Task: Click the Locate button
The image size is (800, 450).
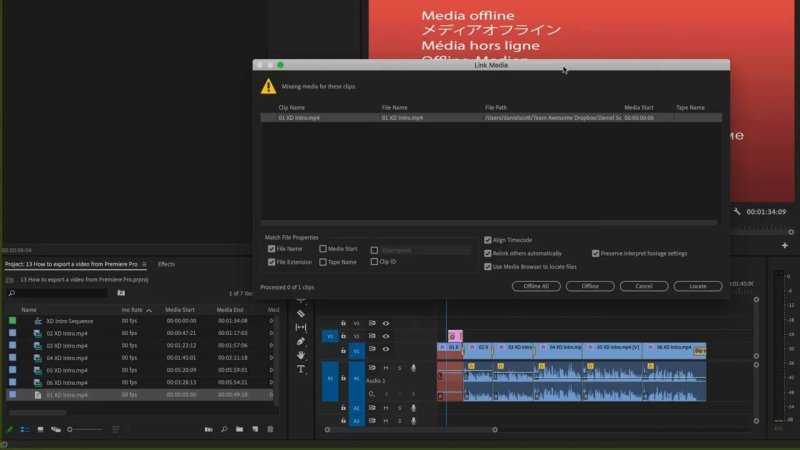Action: (697, 286)
